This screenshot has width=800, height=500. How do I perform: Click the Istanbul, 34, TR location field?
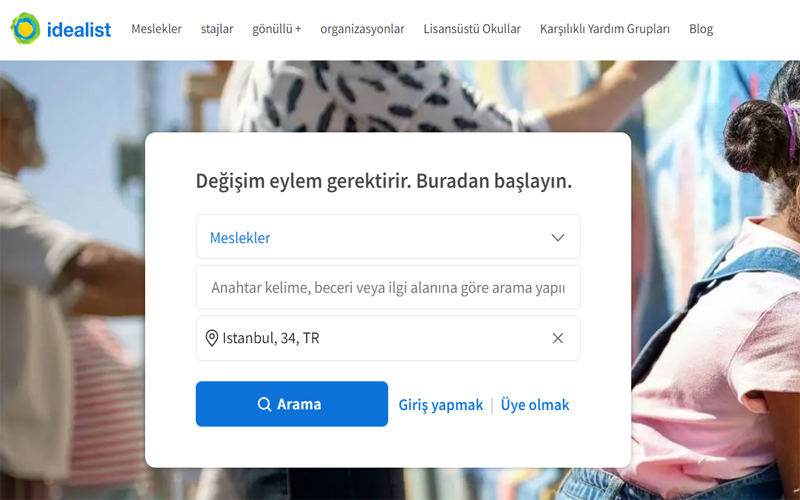(x=388, y=338)
